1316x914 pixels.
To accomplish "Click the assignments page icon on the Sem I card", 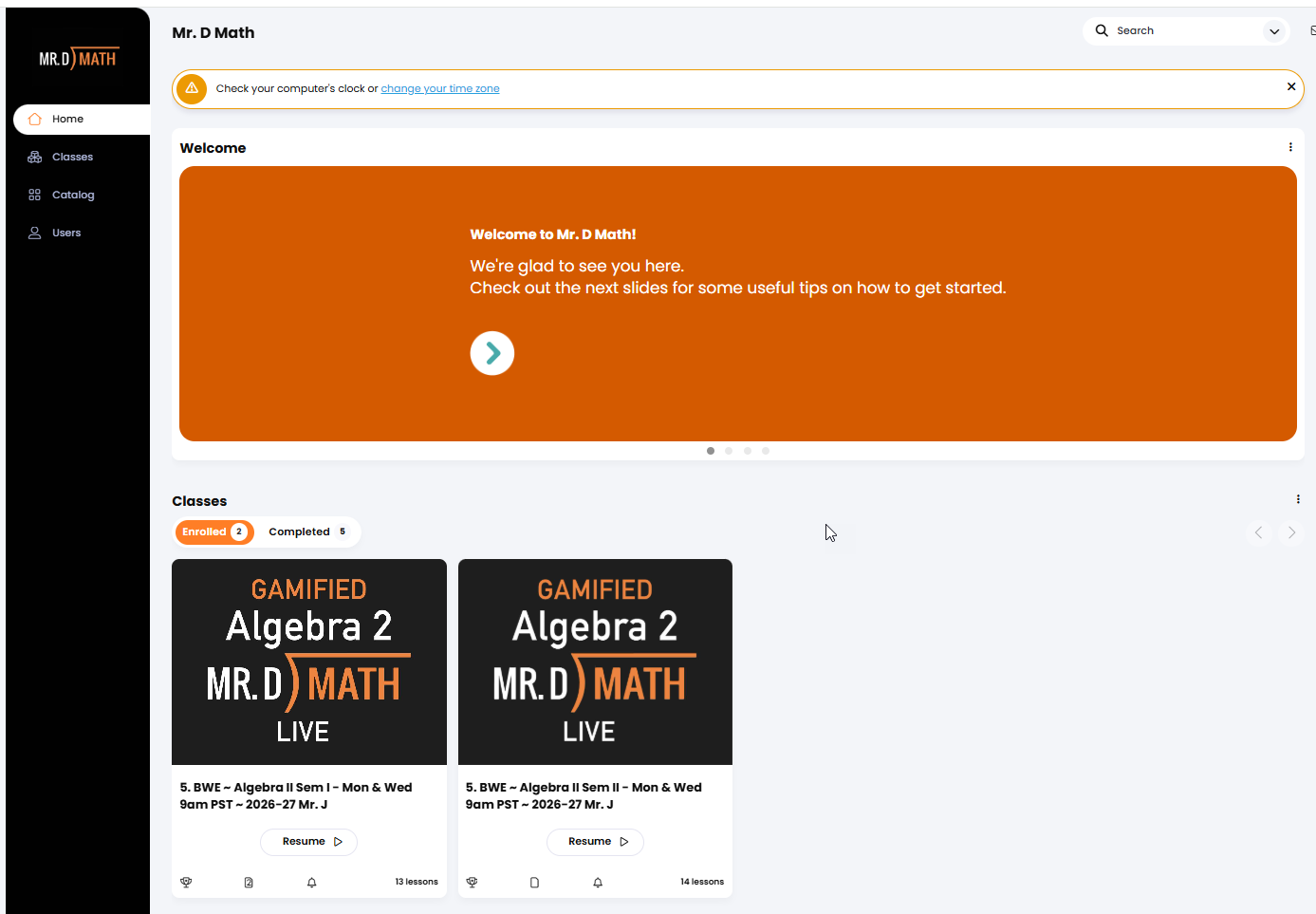I will 249,883.
